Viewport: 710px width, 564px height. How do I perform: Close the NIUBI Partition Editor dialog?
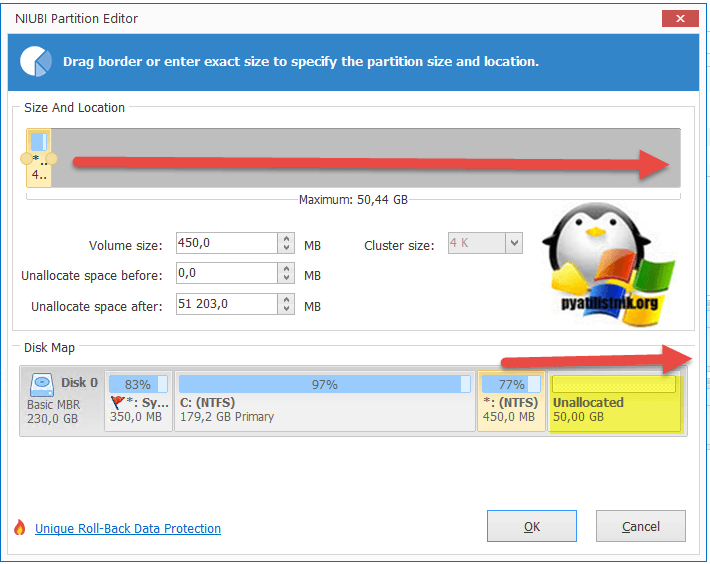pyautogui.click(x=680, y=19)
